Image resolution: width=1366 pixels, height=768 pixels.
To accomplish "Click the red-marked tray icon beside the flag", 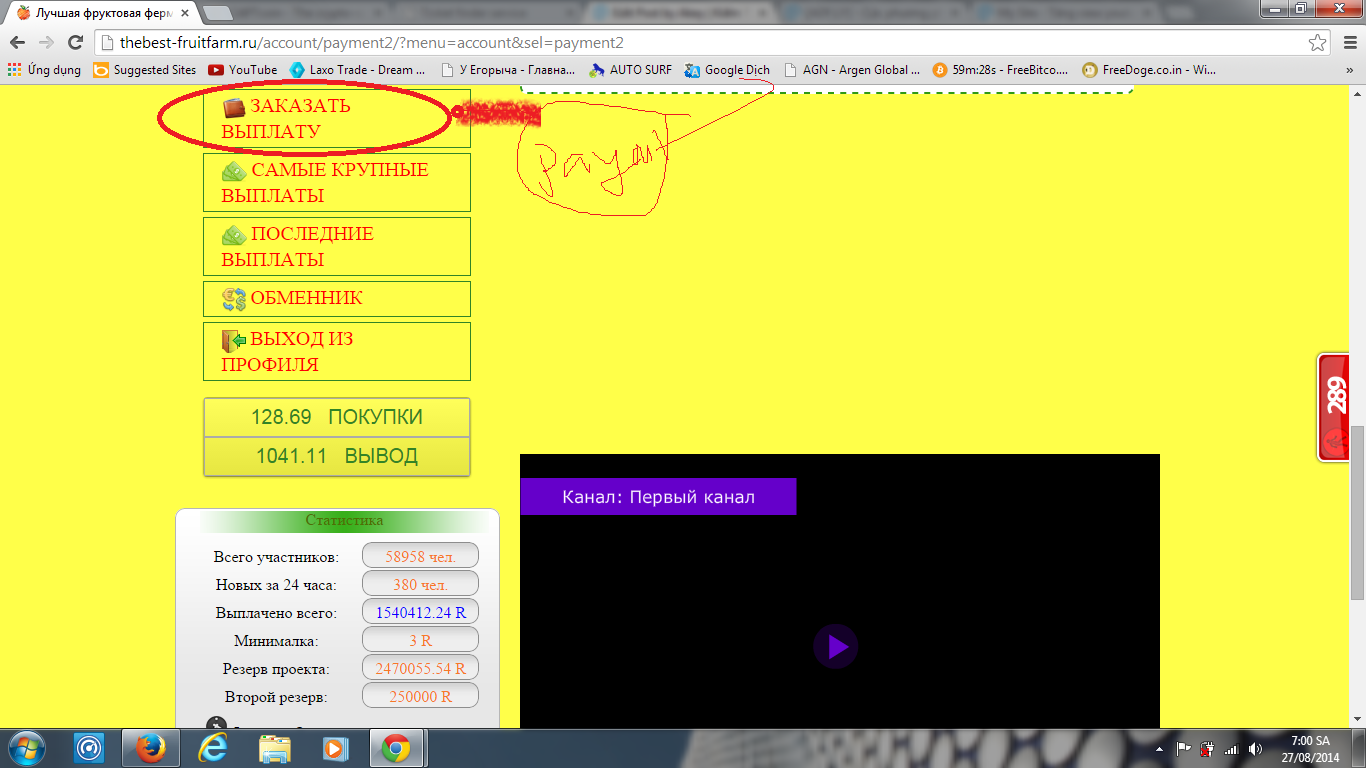I will [1207, 748].
